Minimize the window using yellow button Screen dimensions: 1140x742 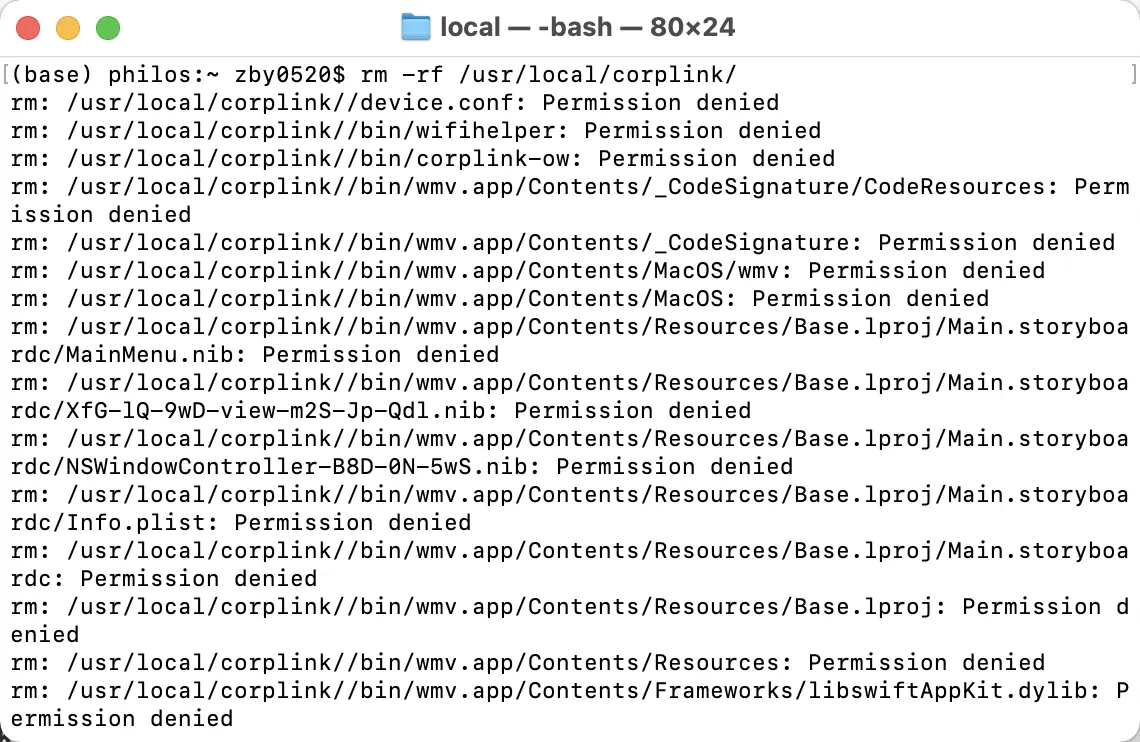click(68, 28)
